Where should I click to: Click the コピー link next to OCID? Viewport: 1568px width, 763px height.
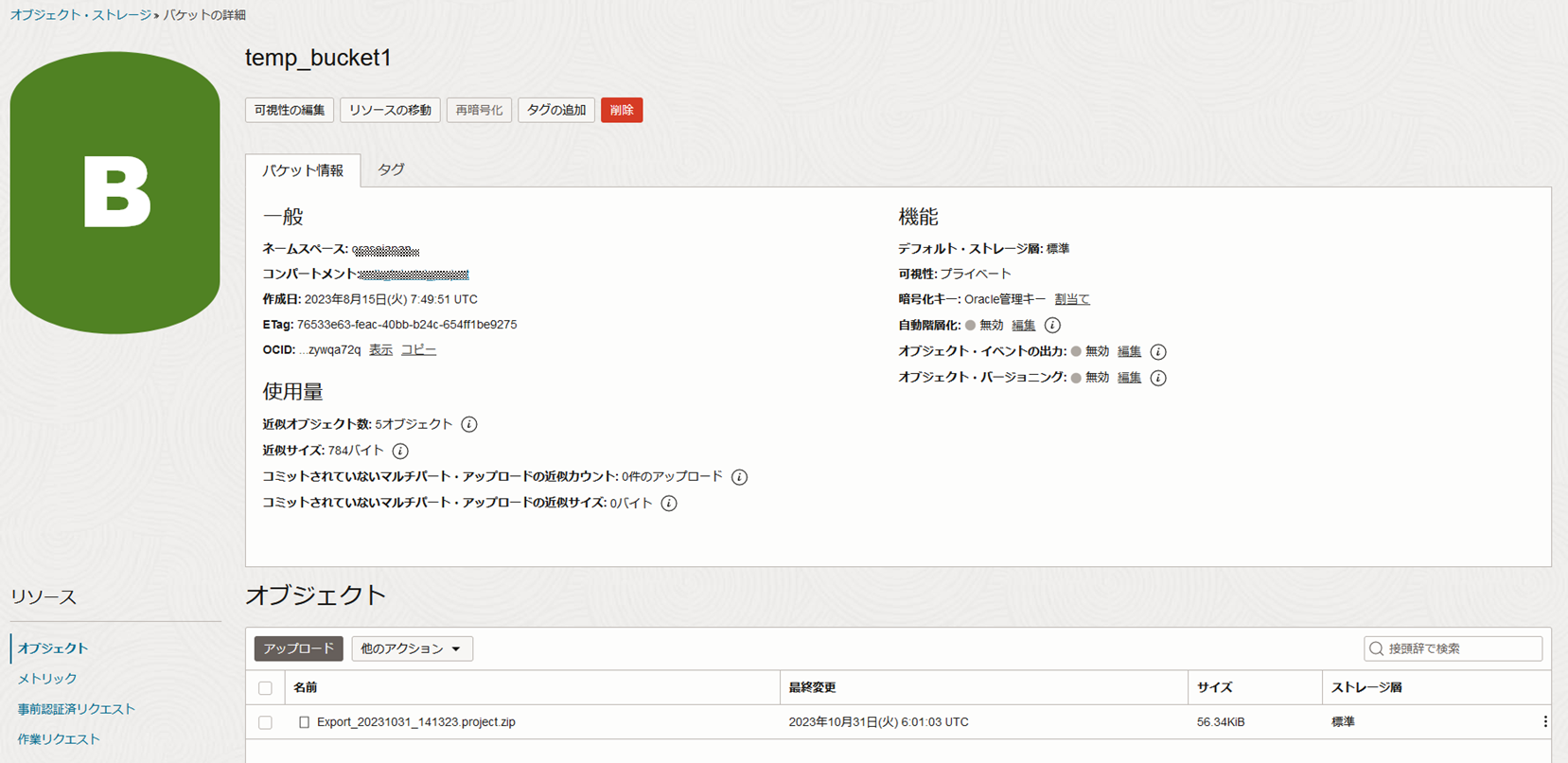pyautogui.click(x=418, y=349)
